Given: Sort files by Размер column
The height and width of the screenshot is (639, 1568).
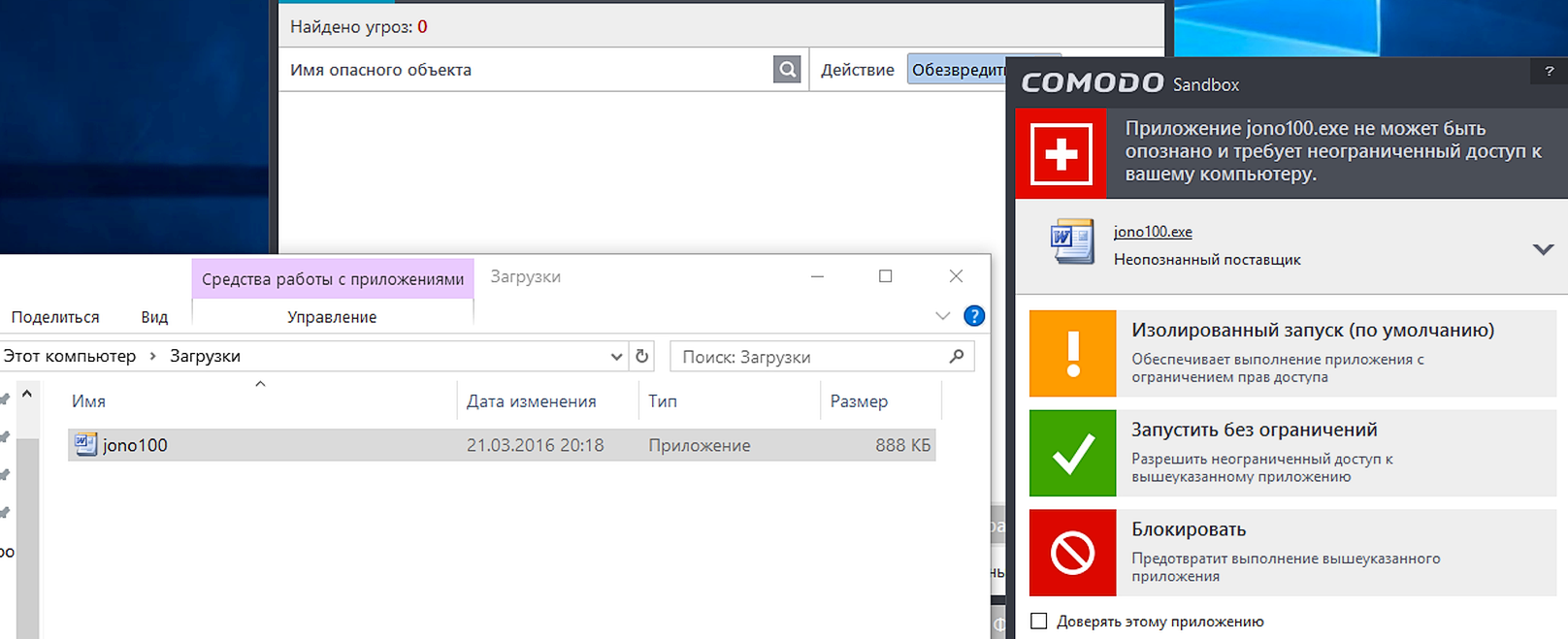Looking at the screenshot, I should [881, 400].
